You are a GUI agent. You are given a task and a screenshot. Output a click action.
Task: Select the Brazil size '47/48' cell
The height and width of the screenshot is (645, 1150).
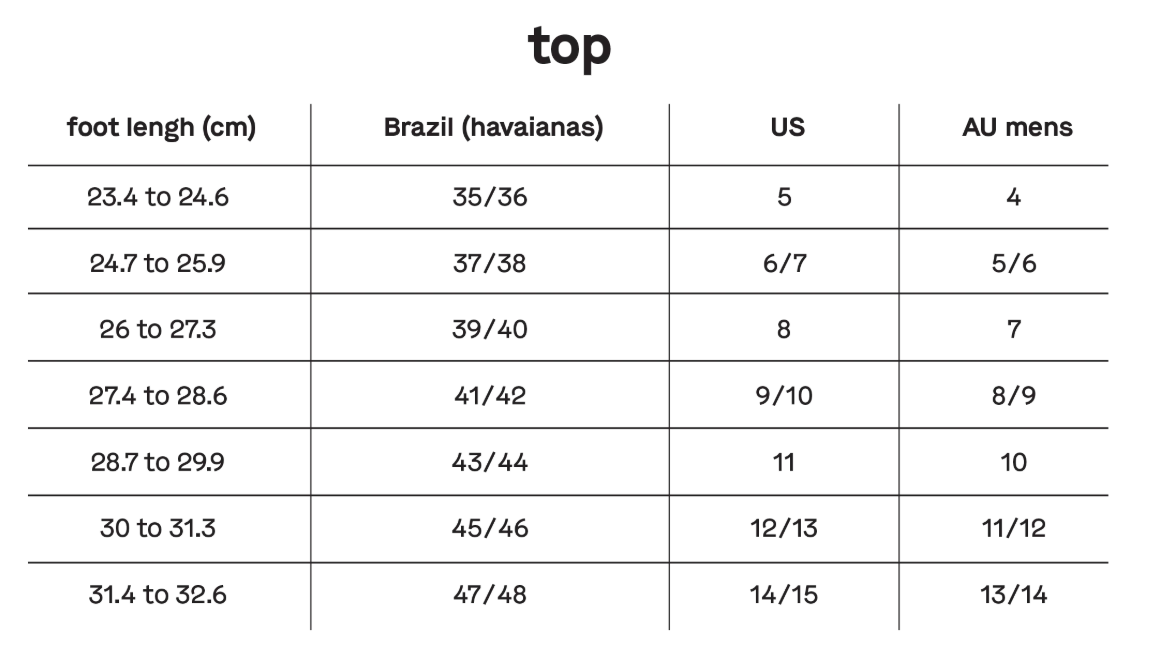[x=489, y=594]
